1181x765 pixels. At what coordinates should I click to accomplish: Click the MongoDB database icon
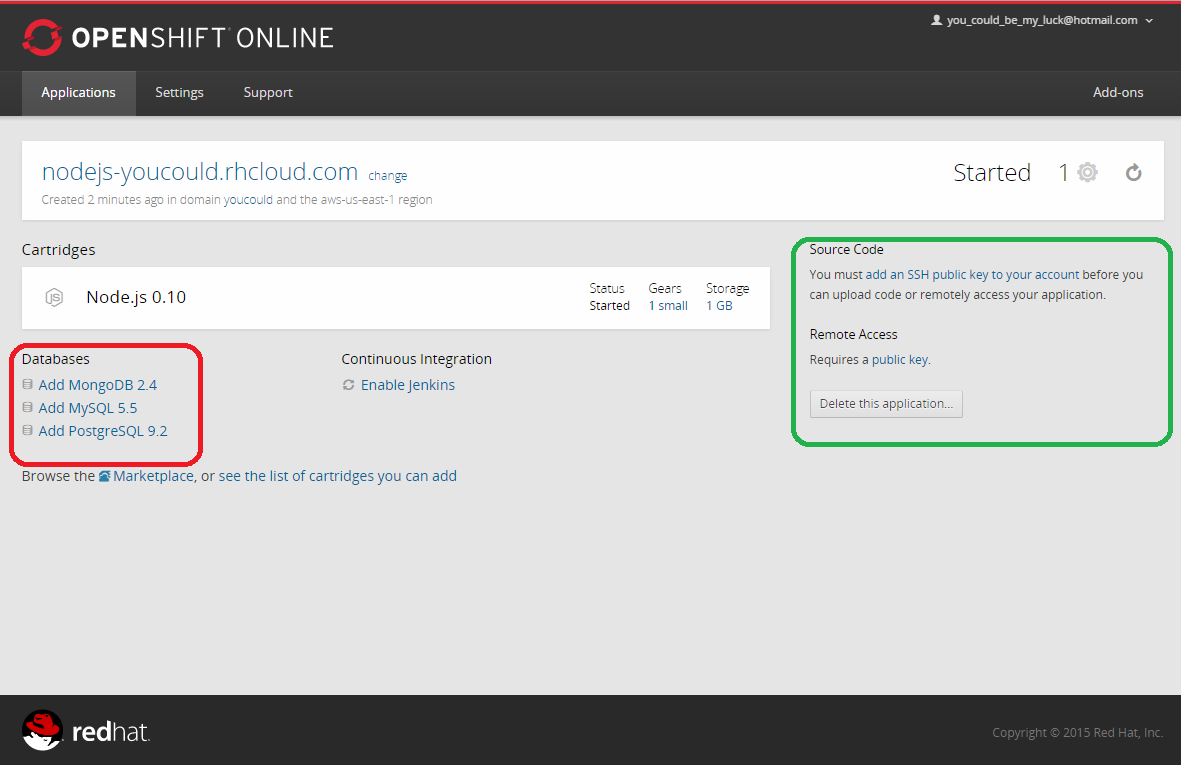(28, 385)
